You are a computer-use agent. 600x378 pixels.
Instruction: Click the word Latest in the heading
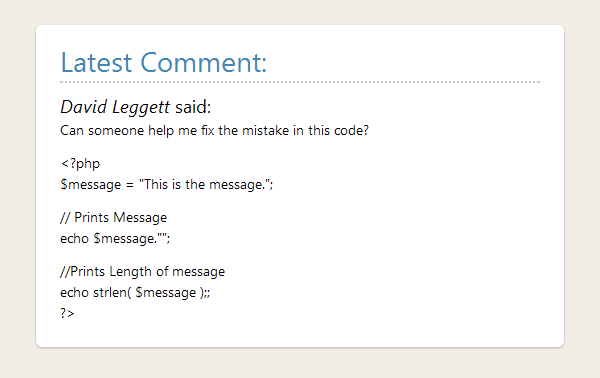point(96,62)
